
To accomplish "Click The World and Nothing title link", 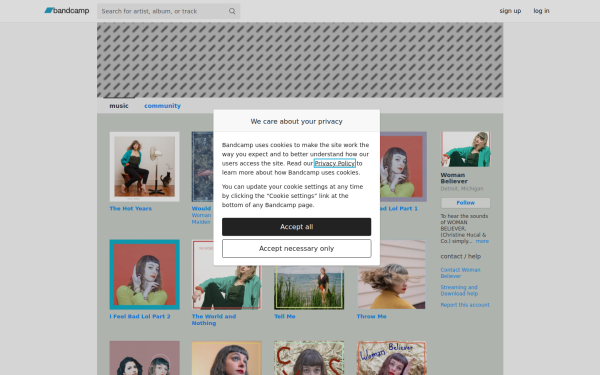I will click(214, 320).
